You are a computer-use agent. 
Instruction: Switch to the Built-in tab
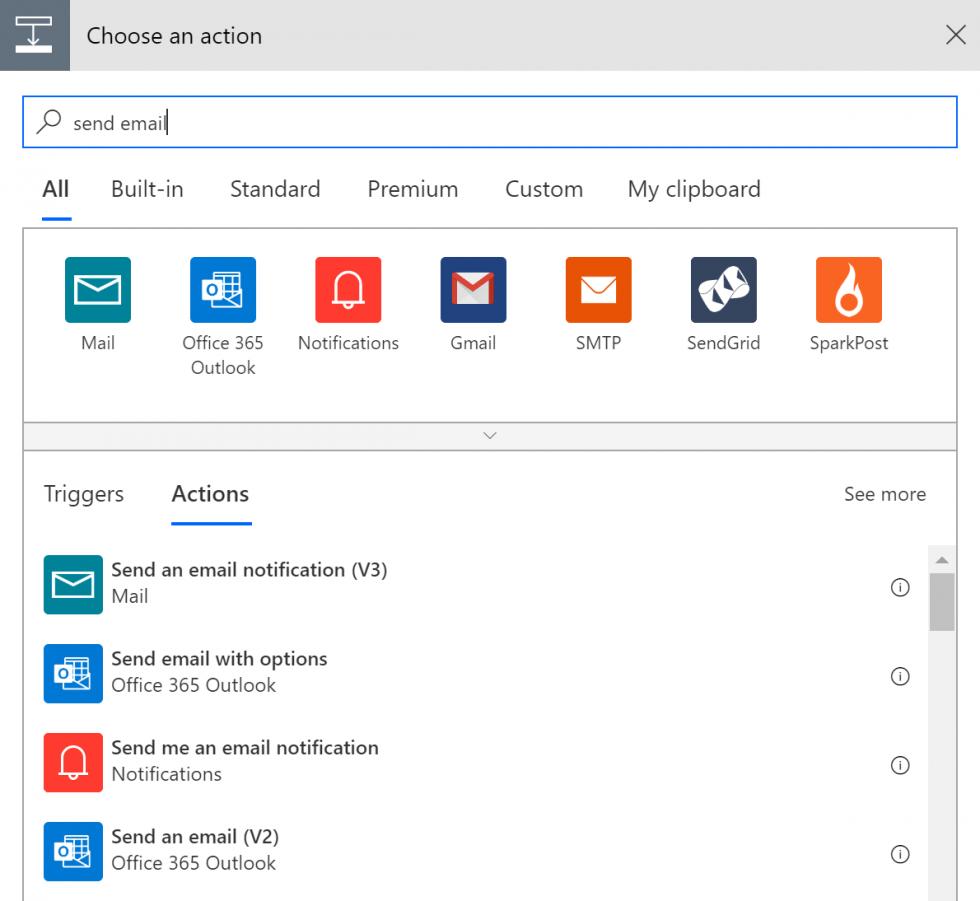pos(148,189)
